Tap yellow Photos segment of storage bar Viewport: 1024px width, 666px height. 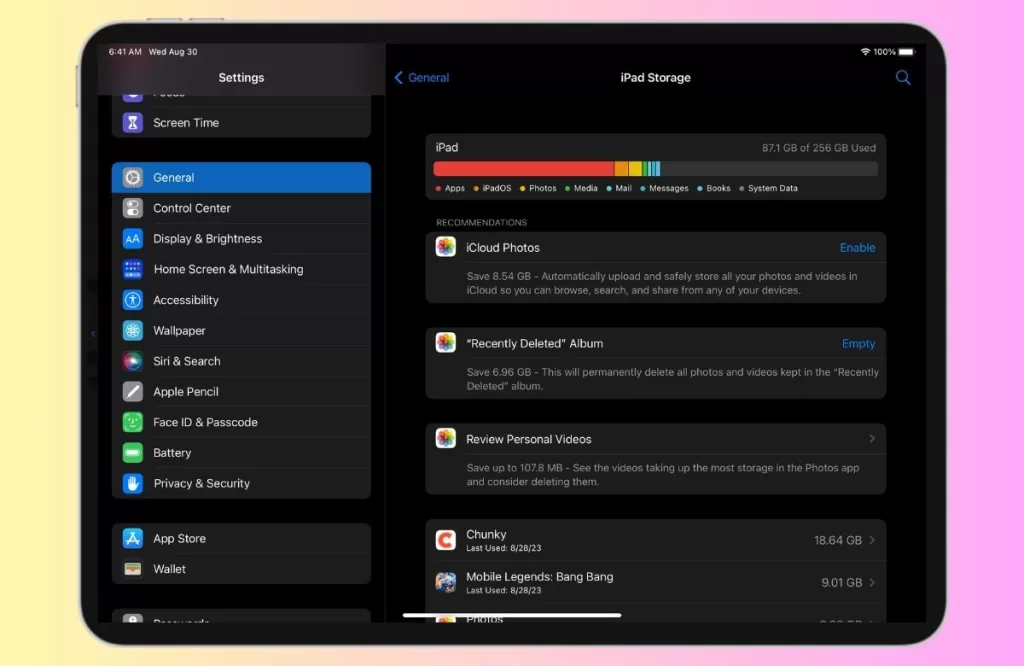(635, 169)
